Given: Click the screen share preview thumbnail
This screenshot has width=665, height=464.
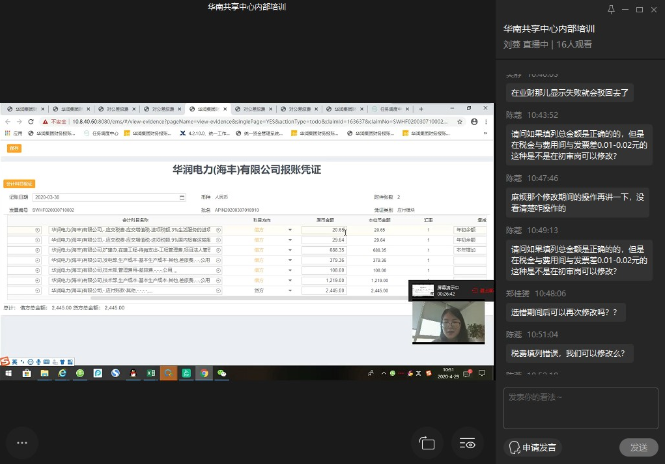Looking at the screenshot, I should [423, 291].
